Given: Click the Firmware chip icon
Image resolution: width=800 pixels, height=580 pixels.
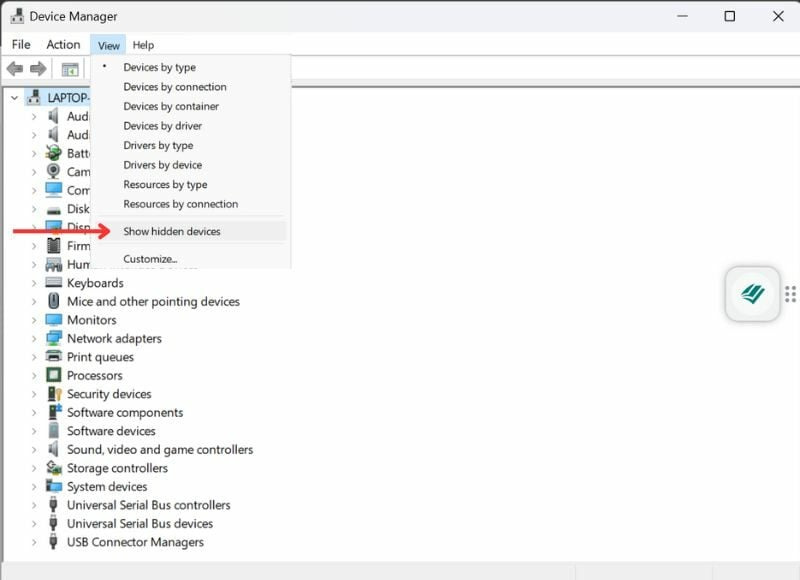Looking at the screenshot, I should tap(53, 245).
